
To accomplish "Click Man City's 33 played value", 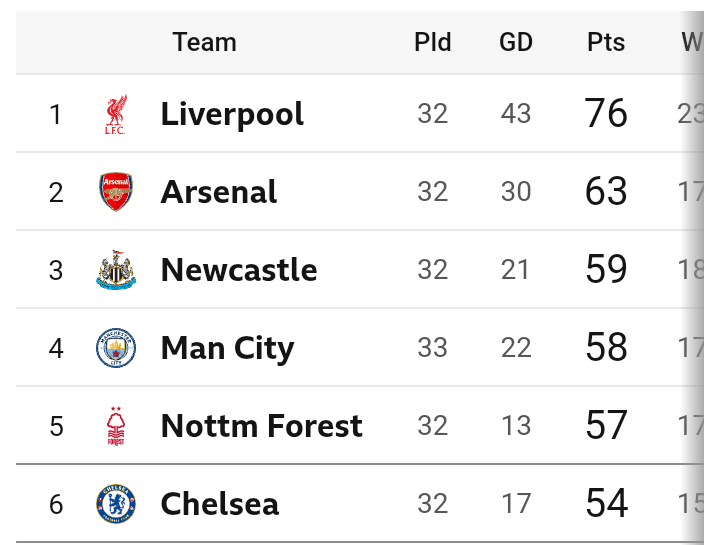I will click(433, 348).
